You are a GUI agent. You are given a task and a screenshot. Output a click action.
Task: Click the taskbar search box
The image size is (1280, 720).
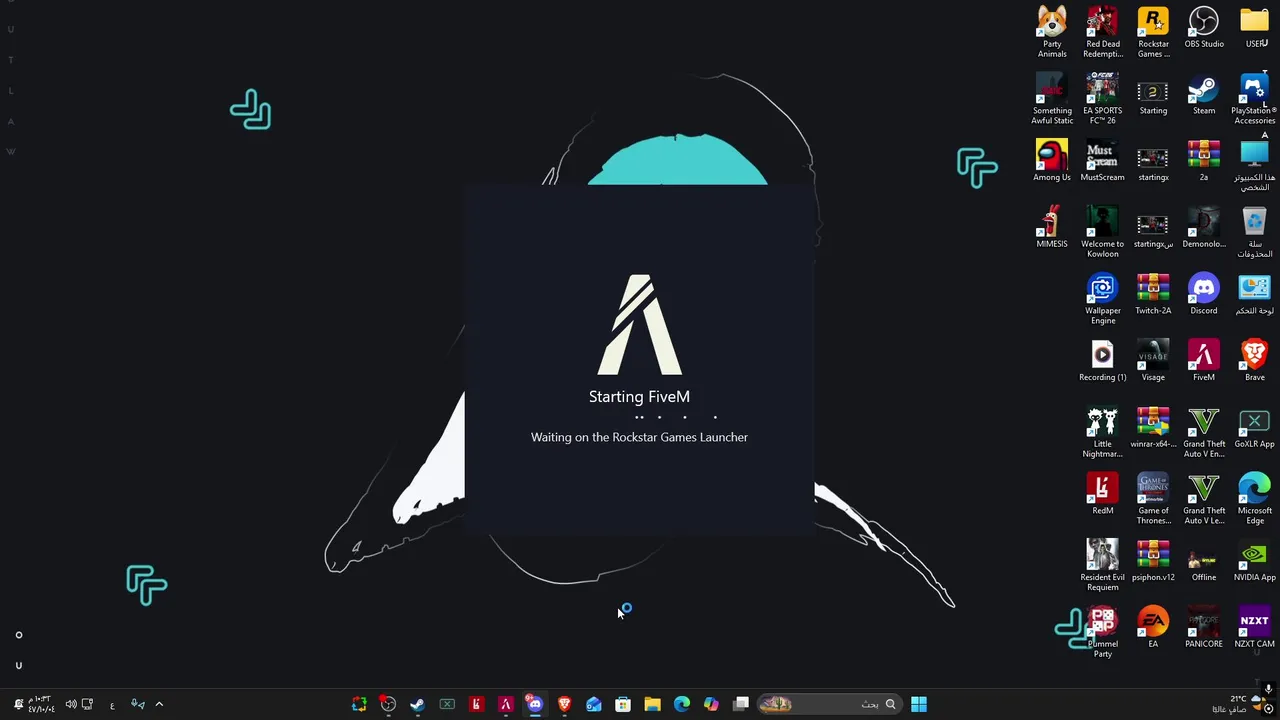pyautogui.click(x=830, y=704)
